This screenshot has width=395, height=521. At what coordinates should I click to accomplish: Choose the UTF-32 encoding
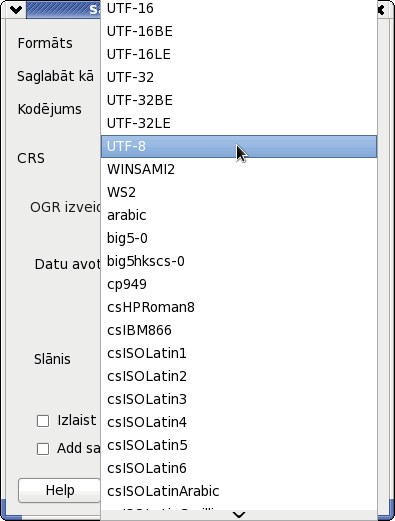click(x=239, y=77)
